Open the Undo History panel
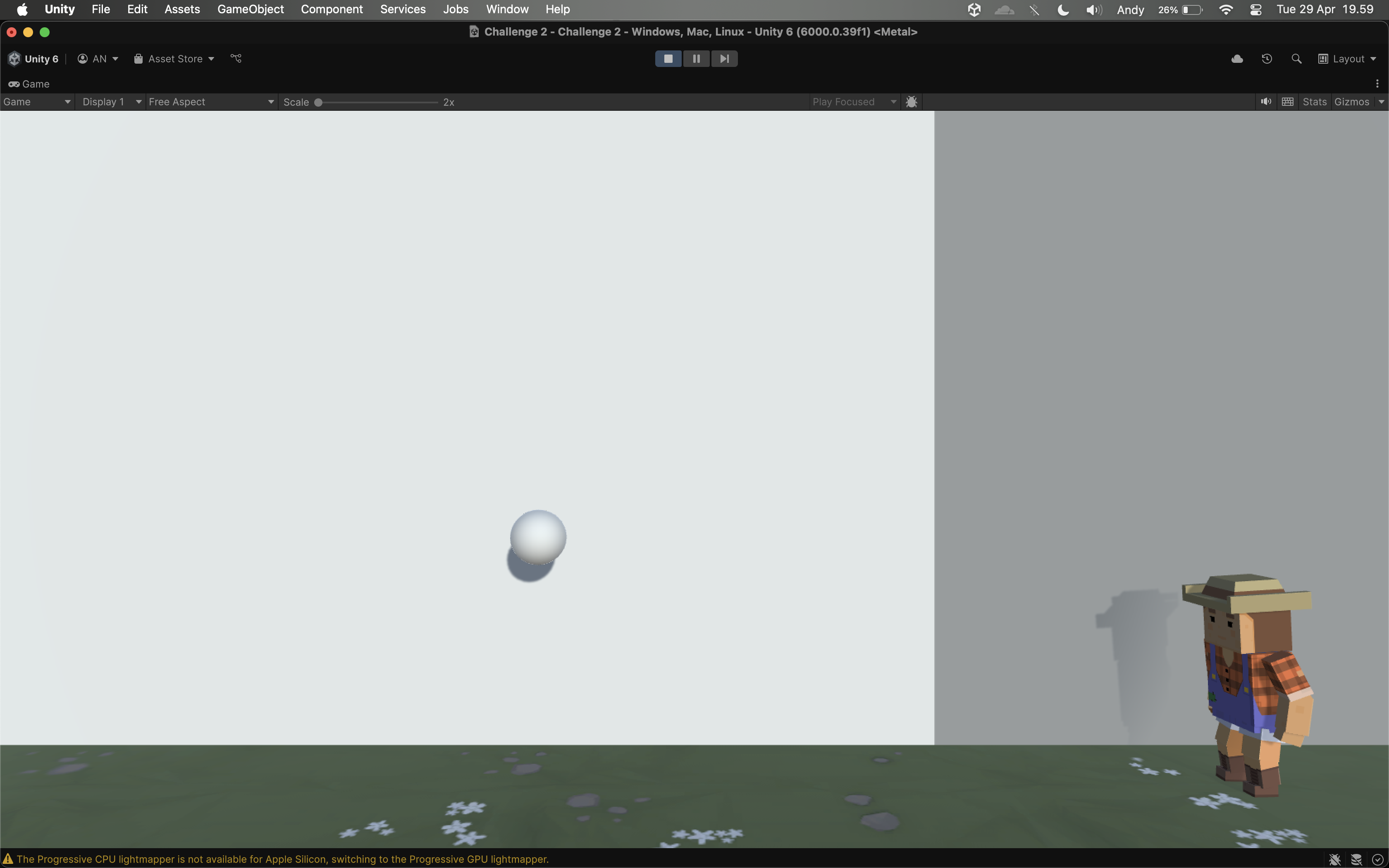The image size is (1389, 868). pyautogui.click(x=1267, y=59)
